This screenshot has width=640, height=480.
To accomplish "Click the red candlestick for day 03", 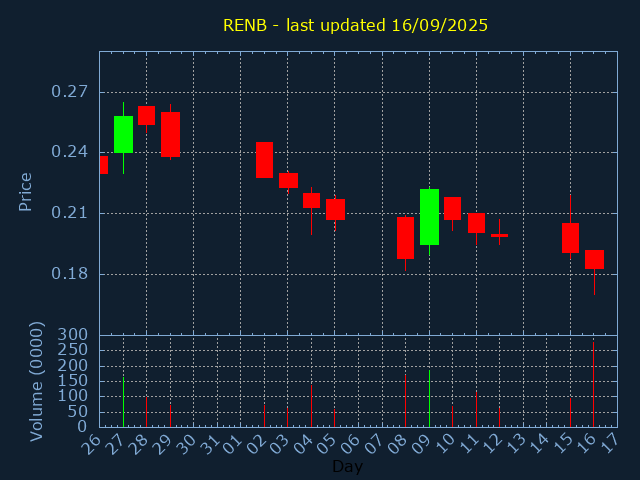I will 288,180.
